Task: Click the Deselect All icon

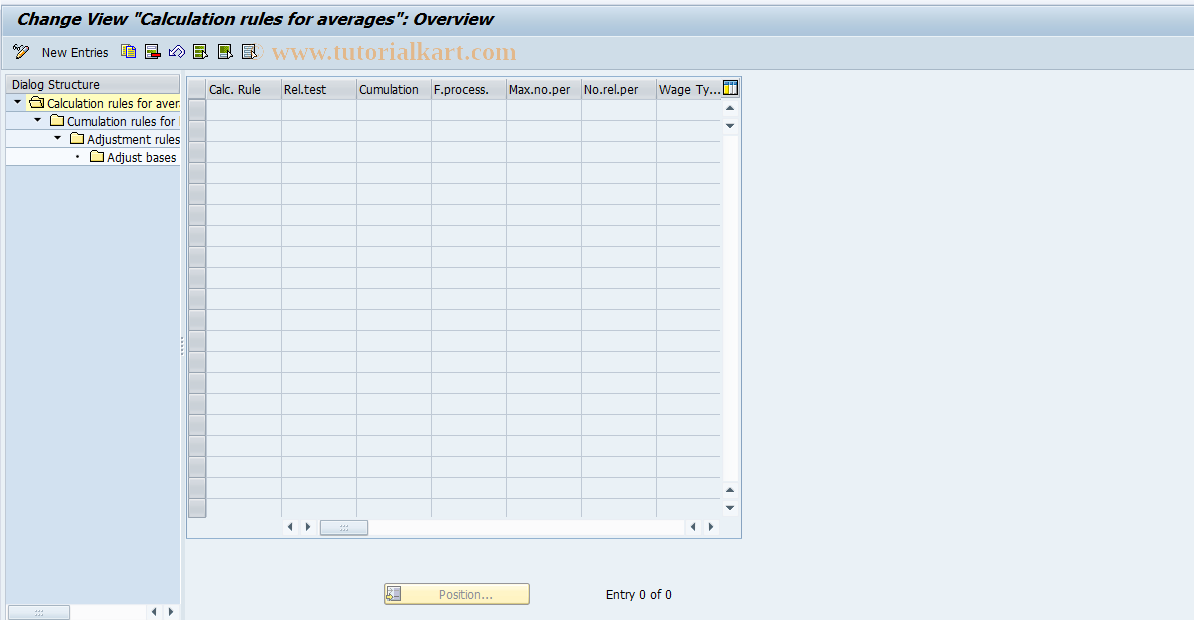Action: [x=249, y=52]
